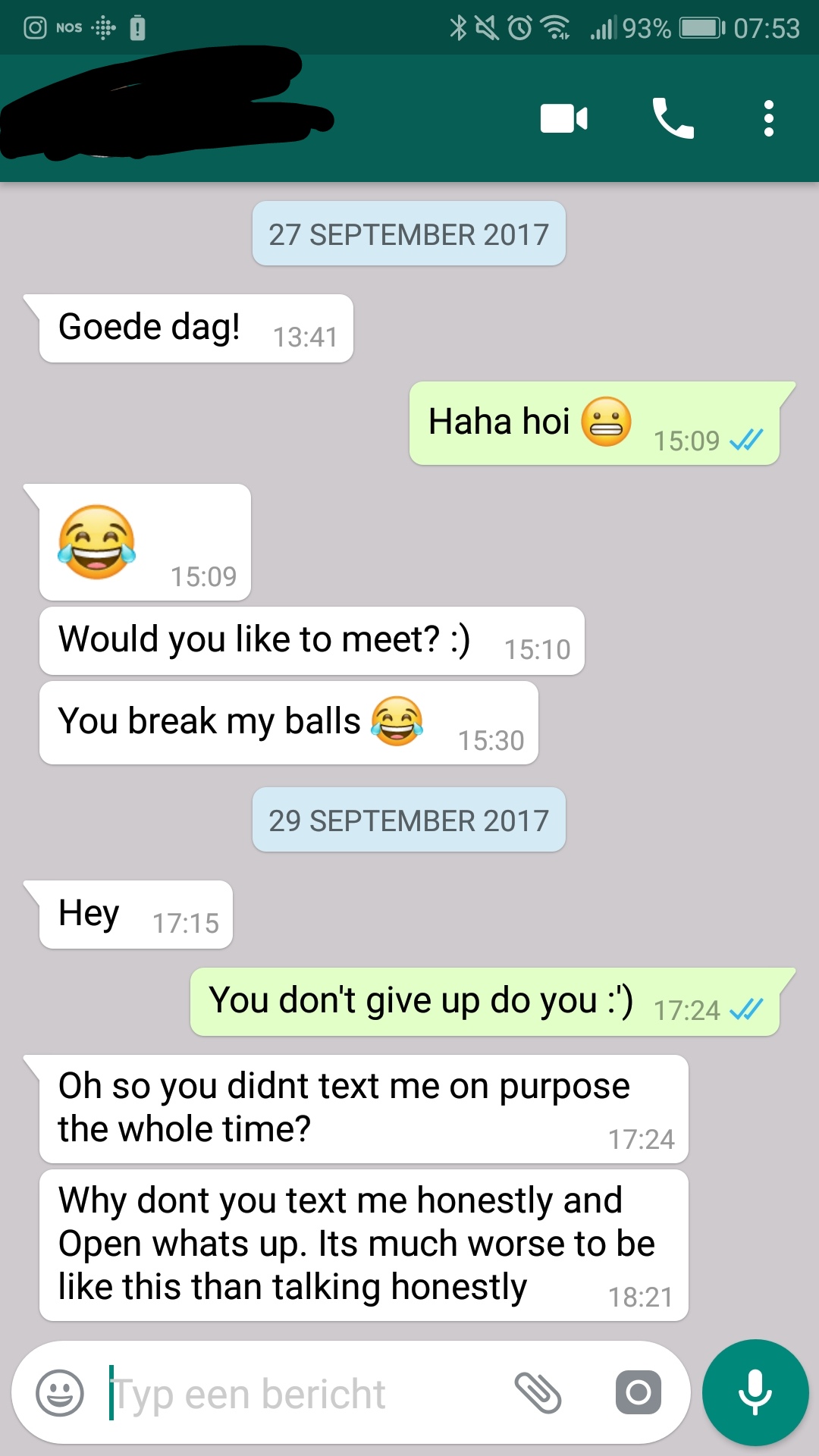Tap the 27 SEPTEMBER 2017 date label

[x=409, y=234]
